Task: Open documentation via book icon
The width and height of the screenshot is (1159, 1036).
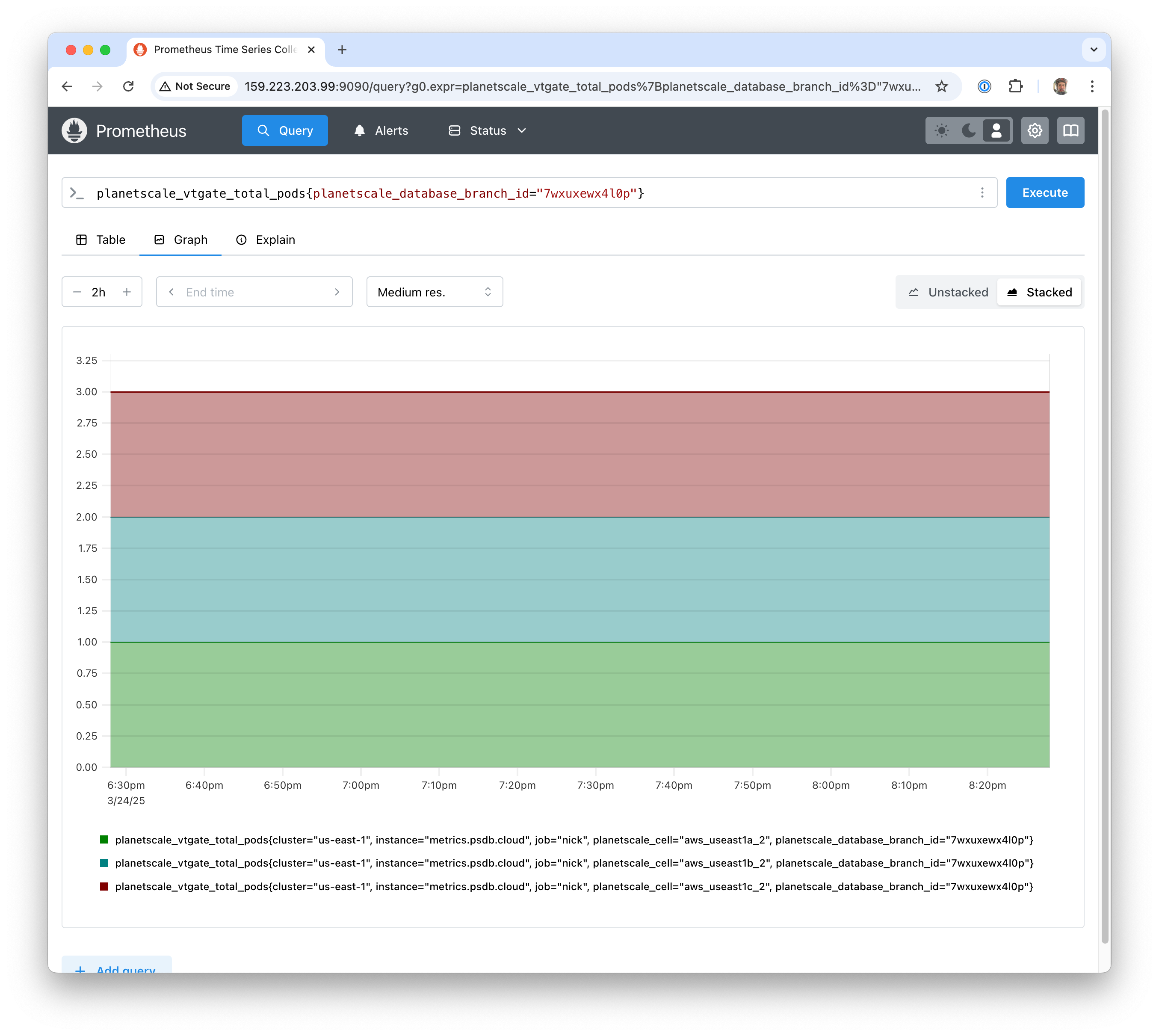Action: [1071, 130]
